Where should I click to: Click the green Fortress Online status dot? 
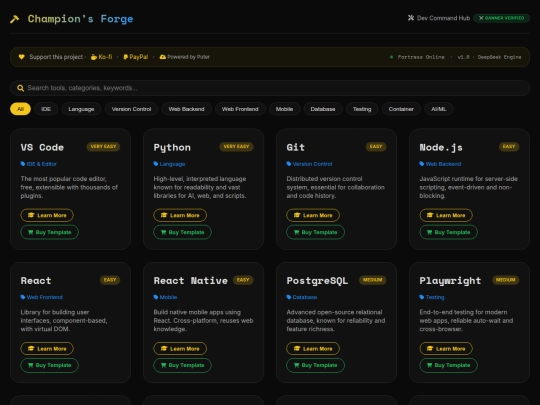[x=391, y=57]
